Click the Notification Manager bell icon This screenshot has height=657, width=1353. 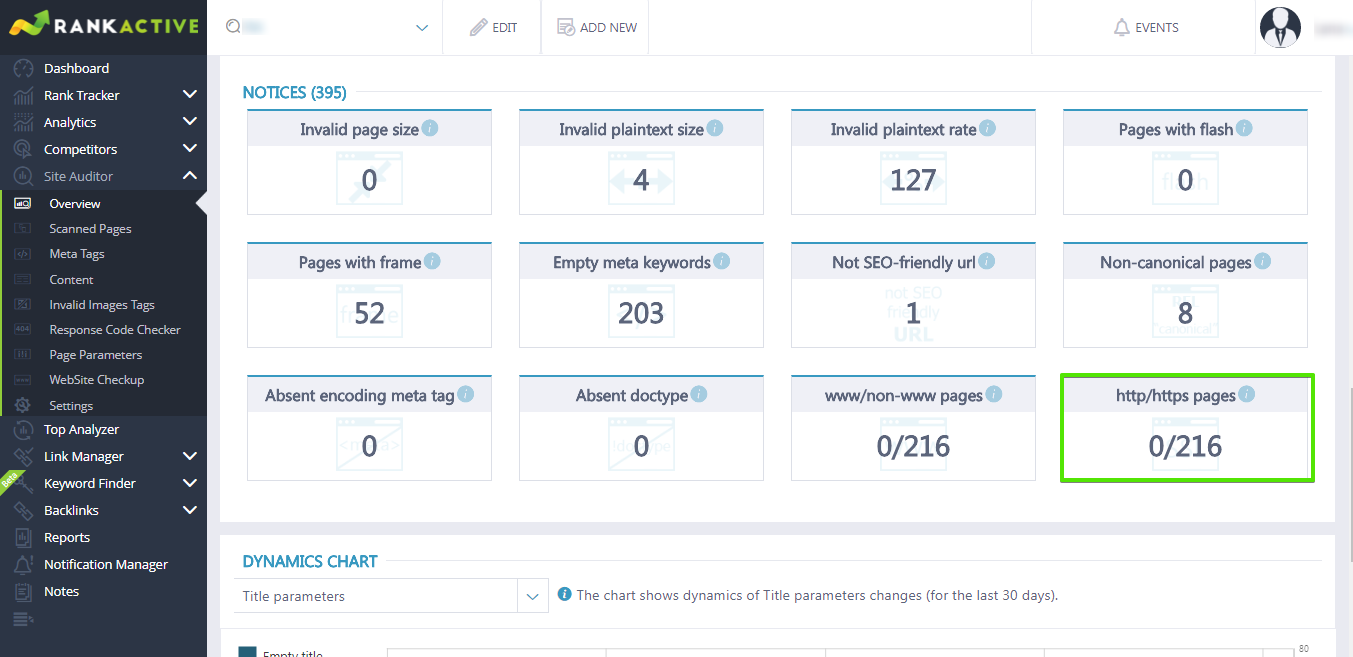coord(23,565)
